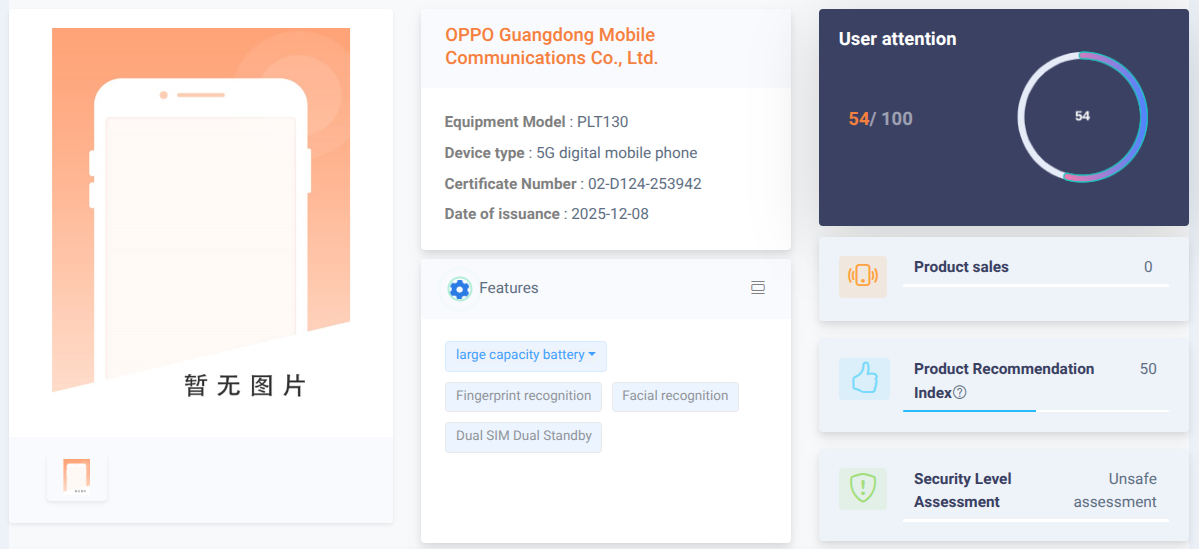The image size is (1199, 549).
Task: Click the Product sales label
Action: (x=961, y=267)
